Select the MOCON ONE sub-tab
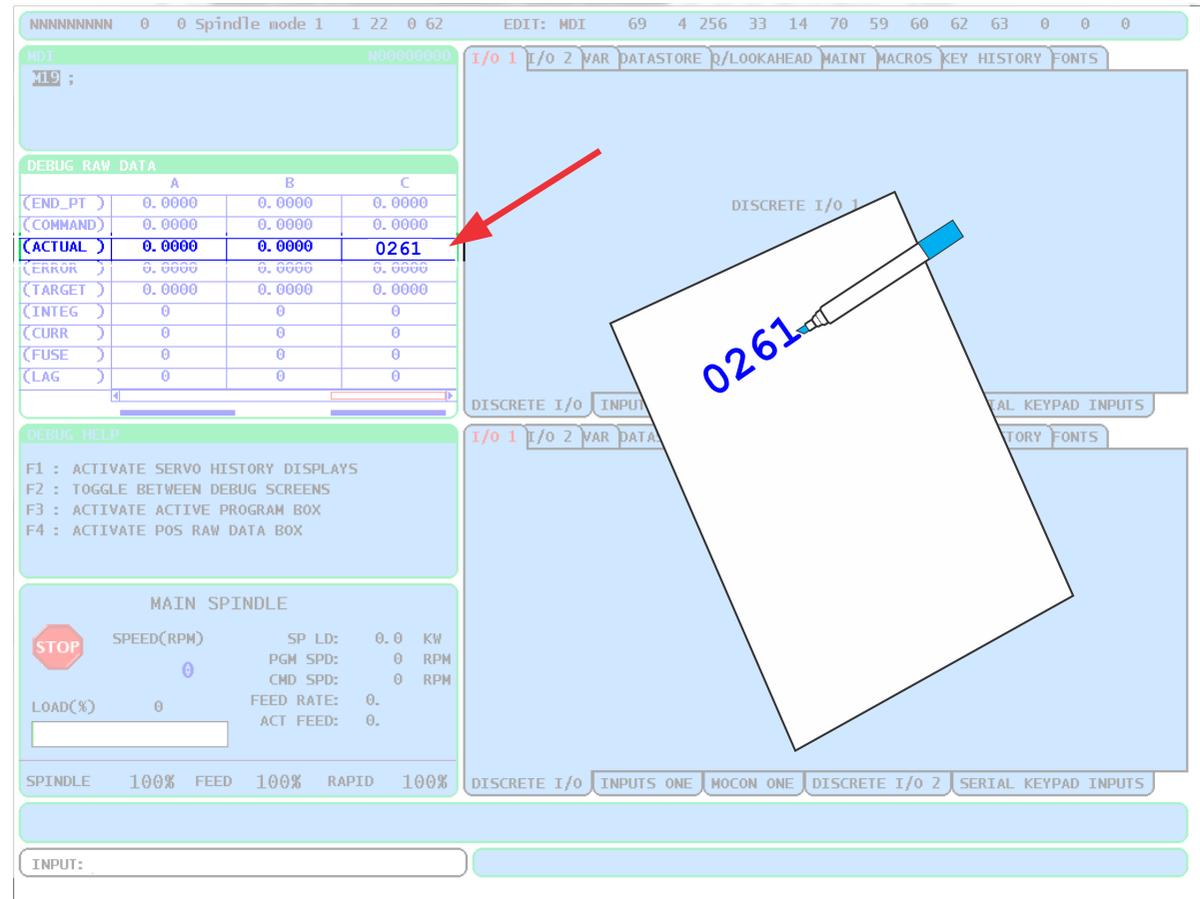The width and height of the screenshot is (1200, 899). pyautogui.click(x=753, y=784)
